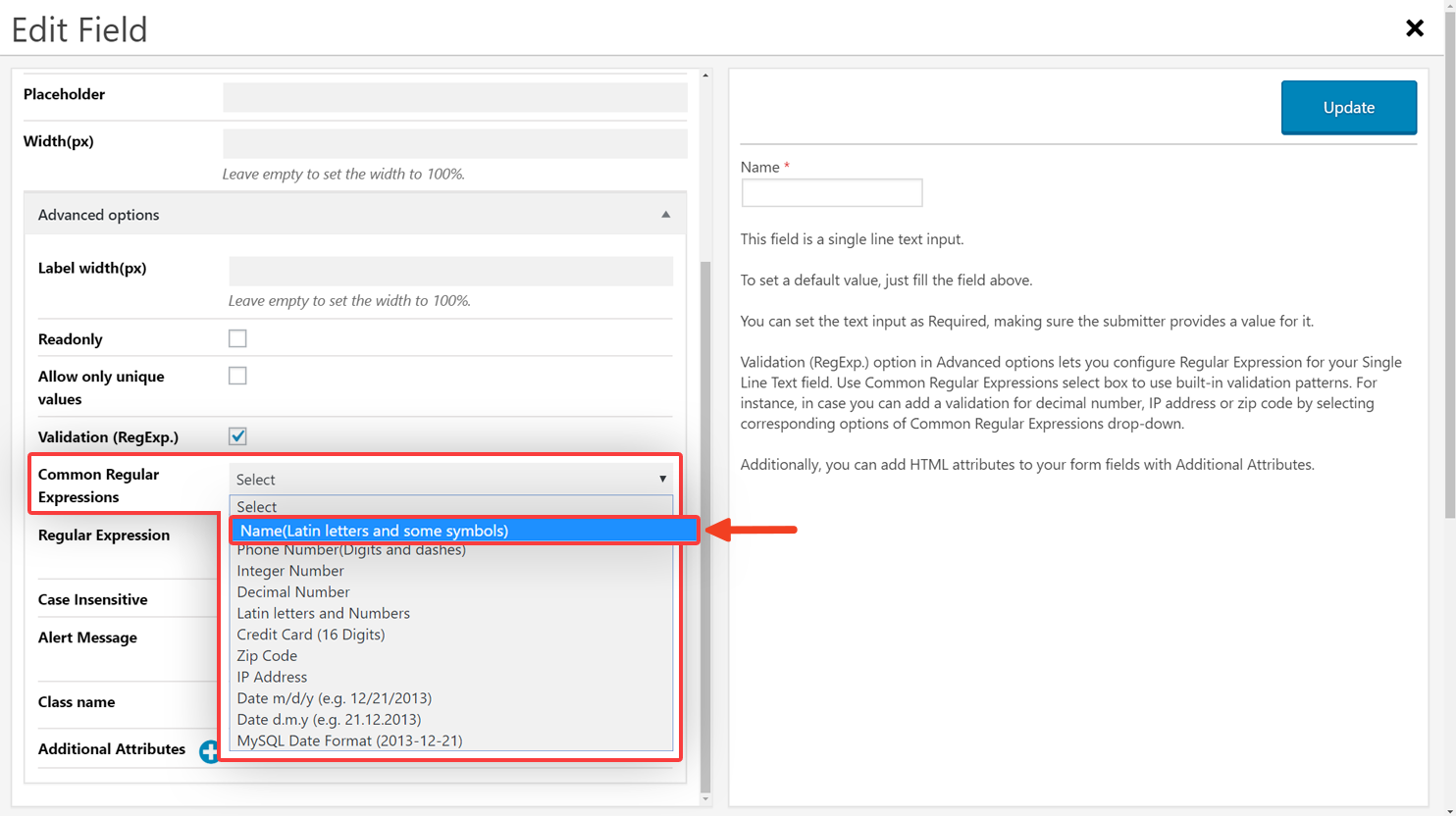Click the left panel scrollbar thumb
Image resolution: width=1456 pixels, height=816 pixels.
click(x=705, y=526)
